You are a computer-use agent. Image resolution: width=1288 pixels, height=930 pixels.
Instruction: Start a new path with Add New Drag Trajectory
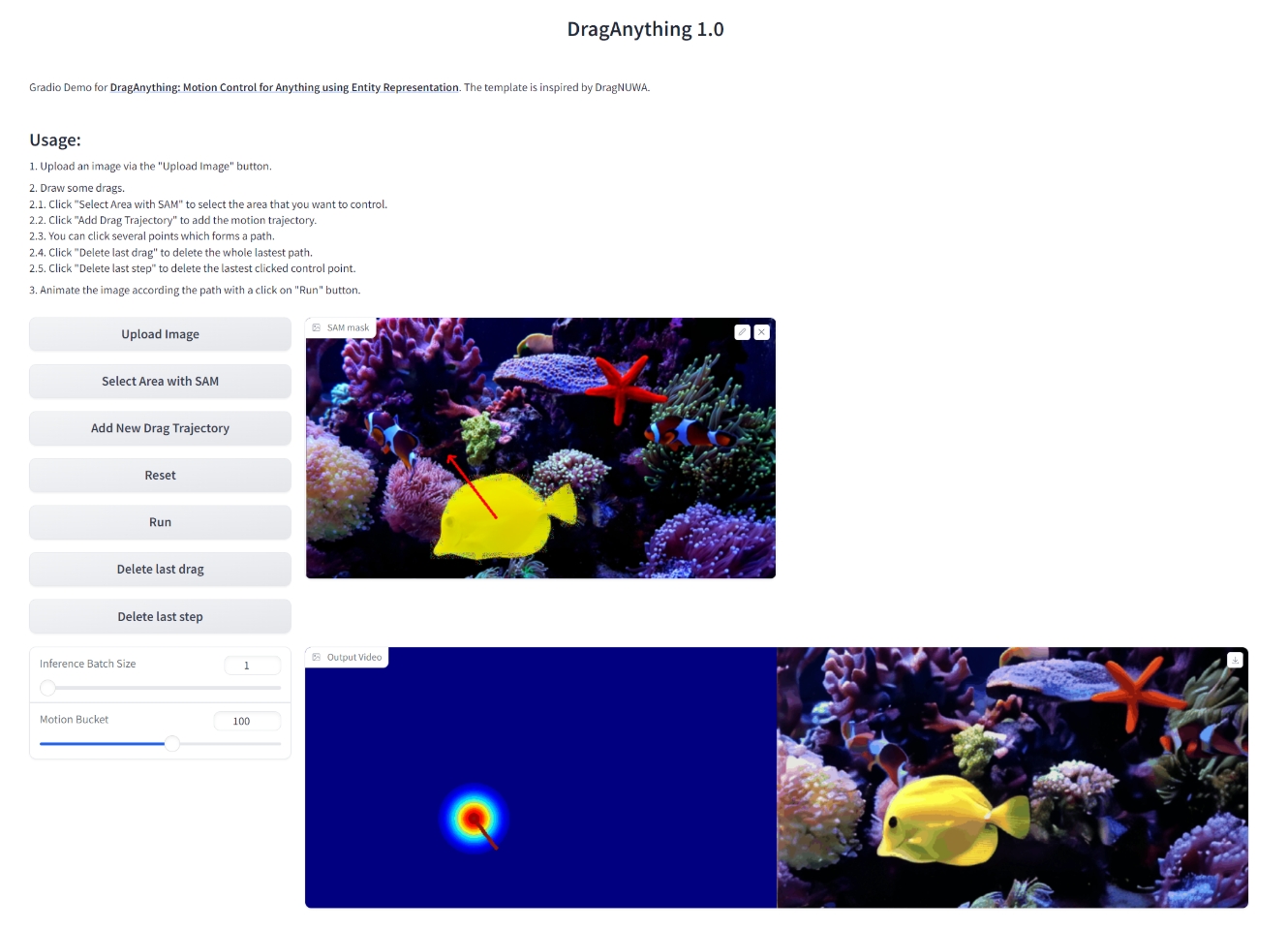coord(160,428)
